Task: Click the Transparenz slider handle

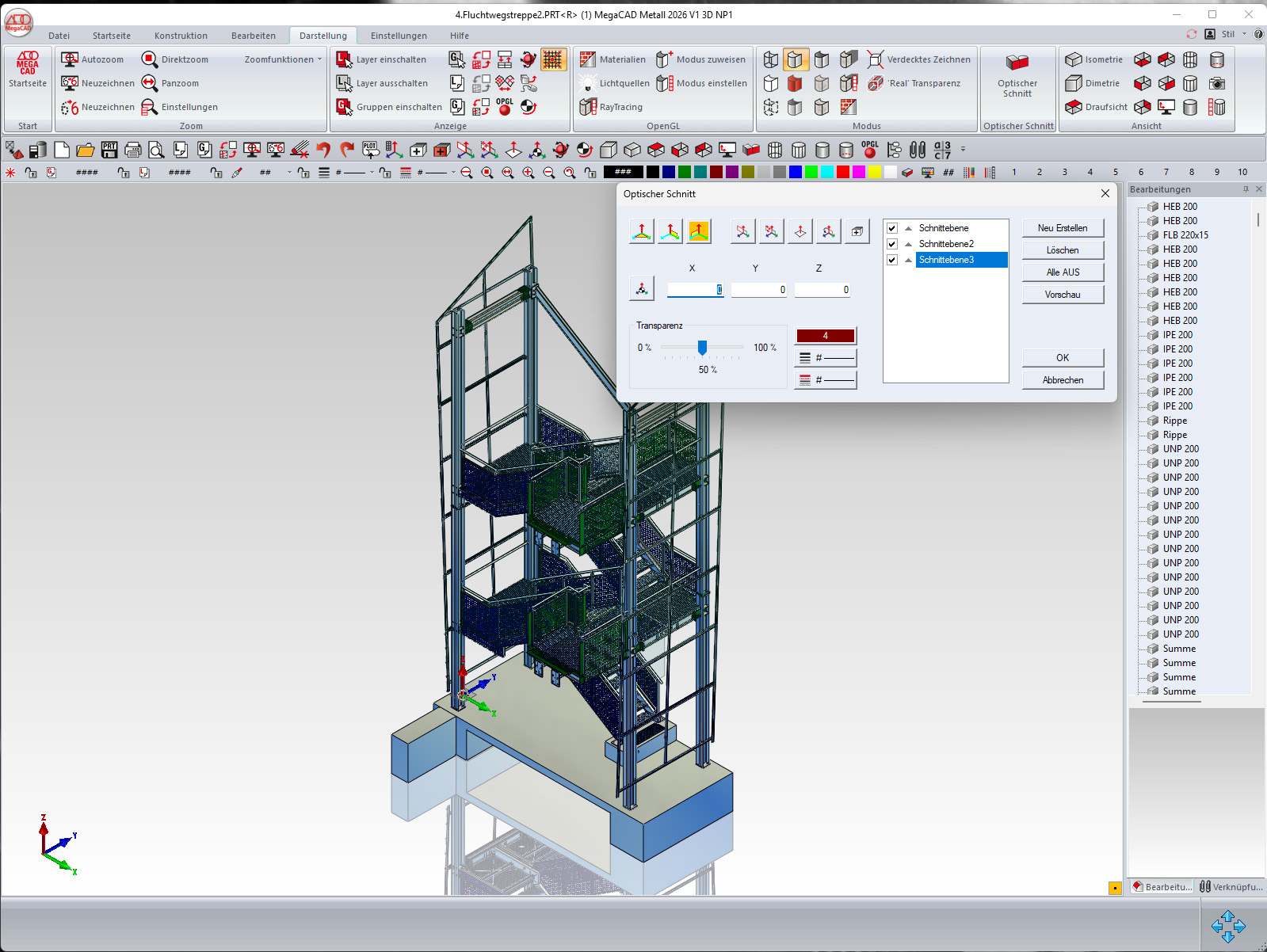Action: pos(702,348)
